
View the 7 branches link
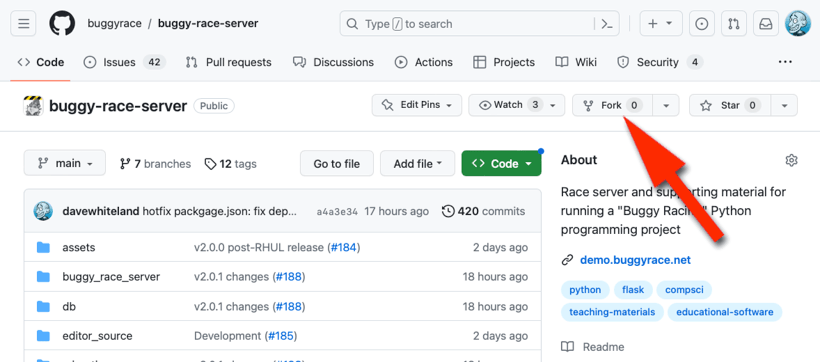point(155,164)
